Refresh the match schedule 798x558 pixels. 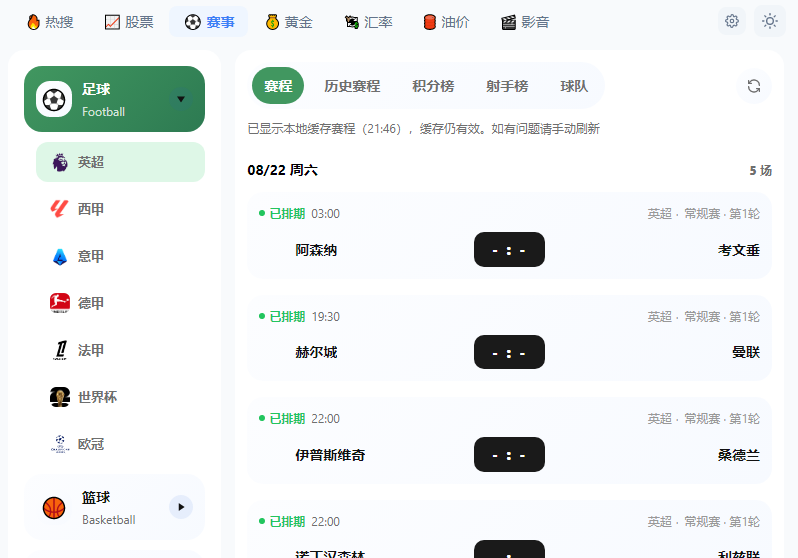coord(754,86)
